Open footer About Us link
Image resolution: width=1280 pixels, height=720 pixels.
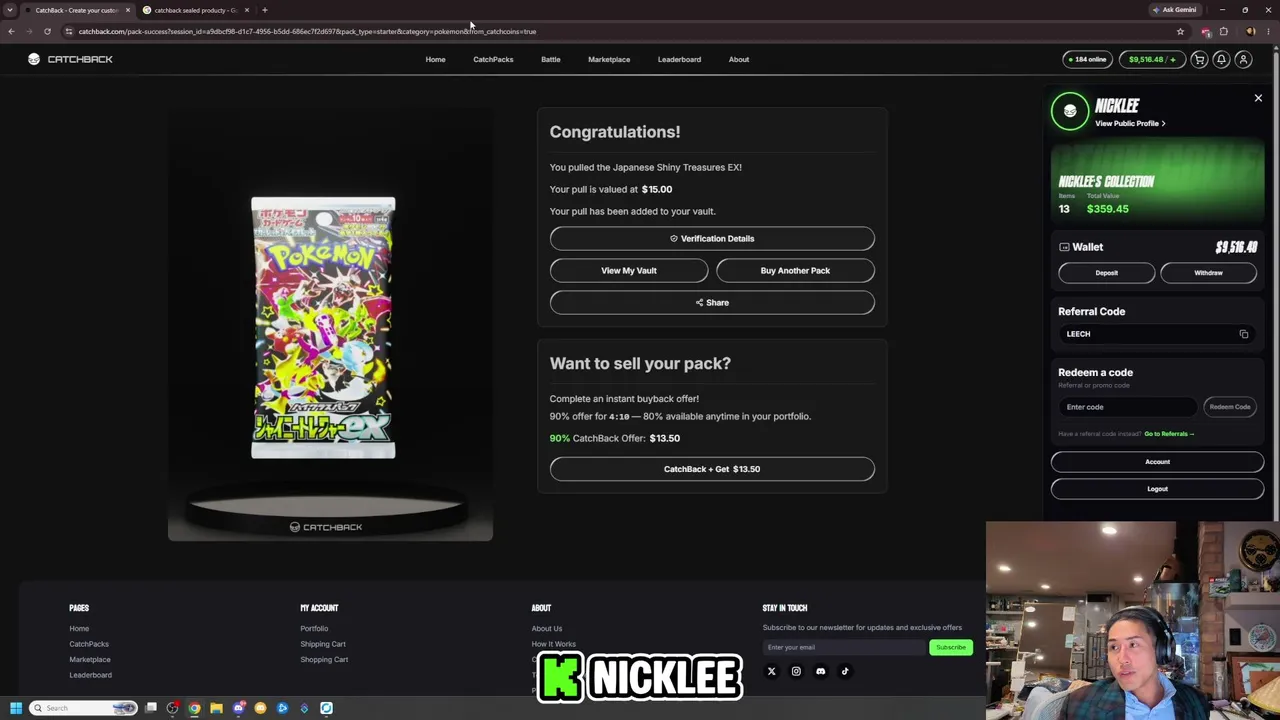(547, 629)
